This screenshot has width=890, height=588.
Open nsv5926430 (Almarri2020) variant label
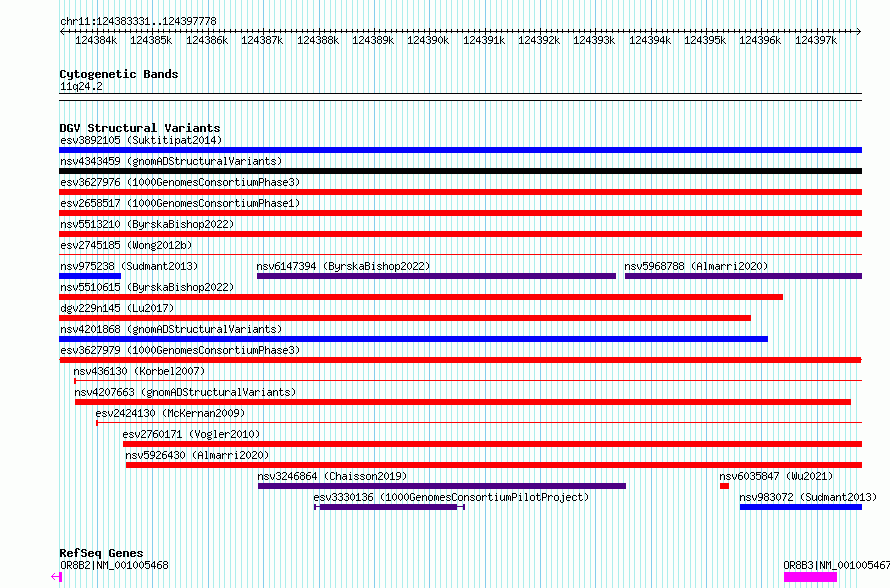click(x=197, y=455)
